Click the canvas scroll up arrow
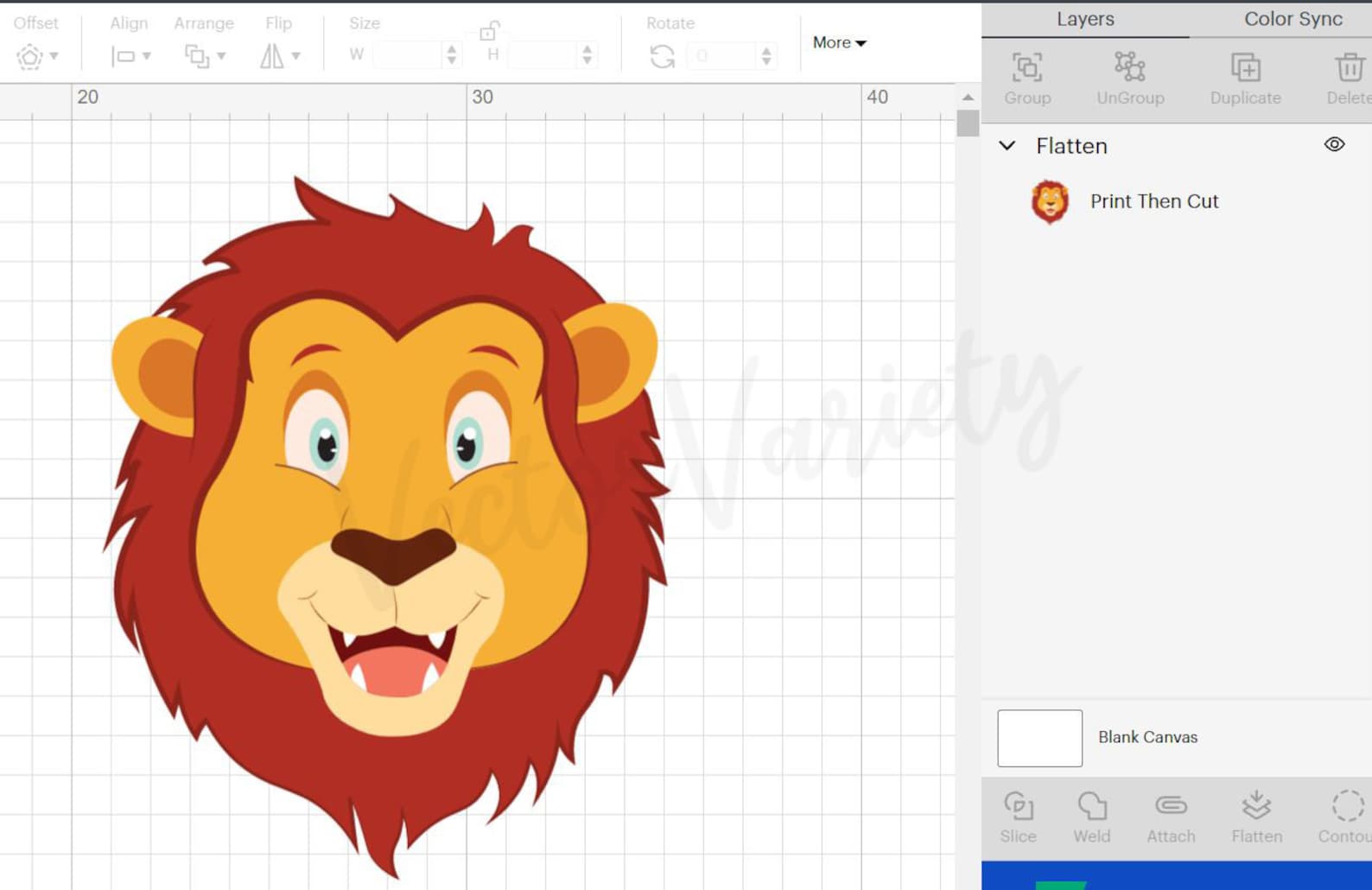The image size is (1372, 890). point(968,97)
